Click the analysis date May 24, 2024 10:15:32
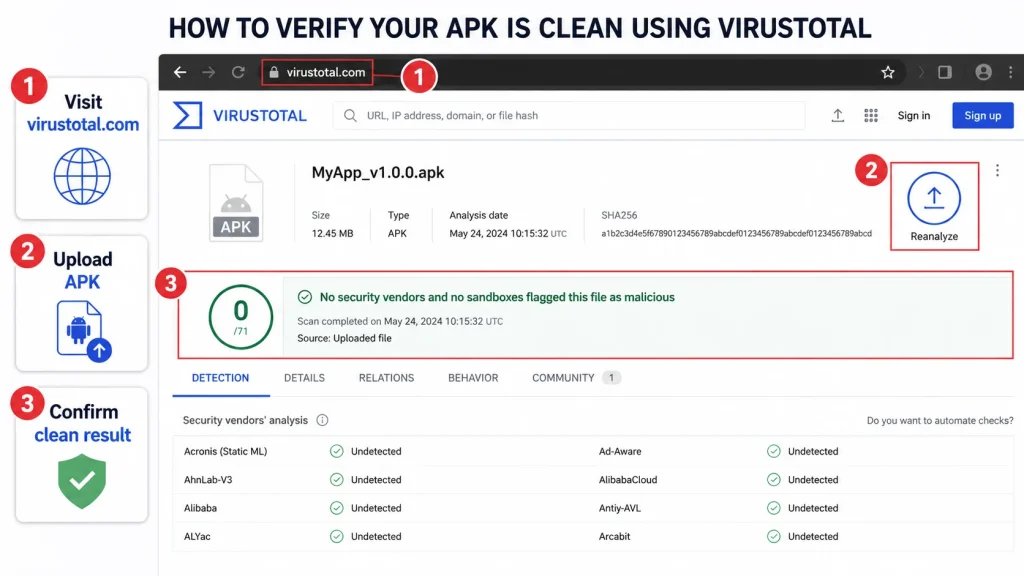The width and height of the screenshot is (1024, 576). [x=499, y=233]
